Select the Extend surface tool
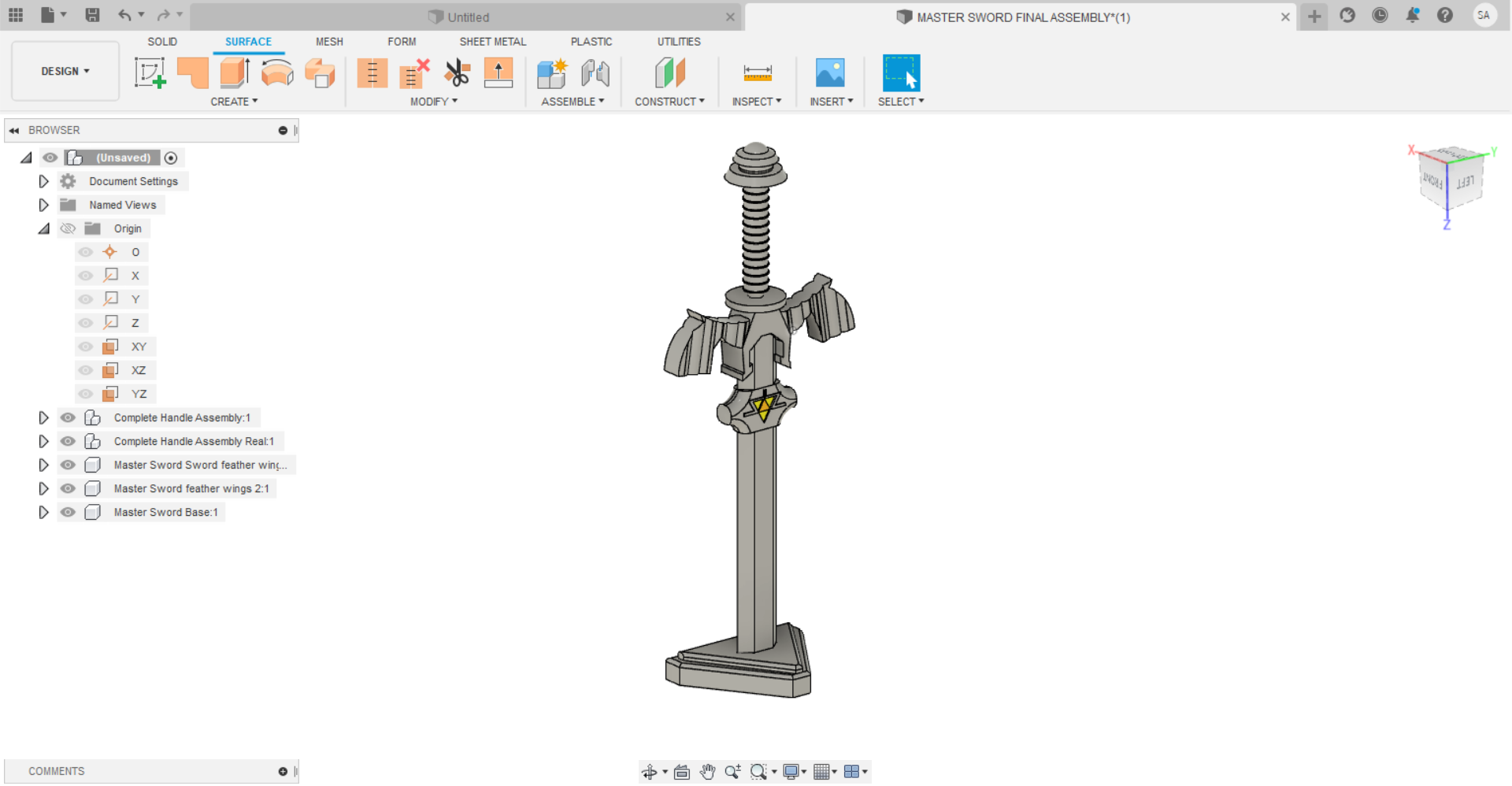 tap(498, 73)
